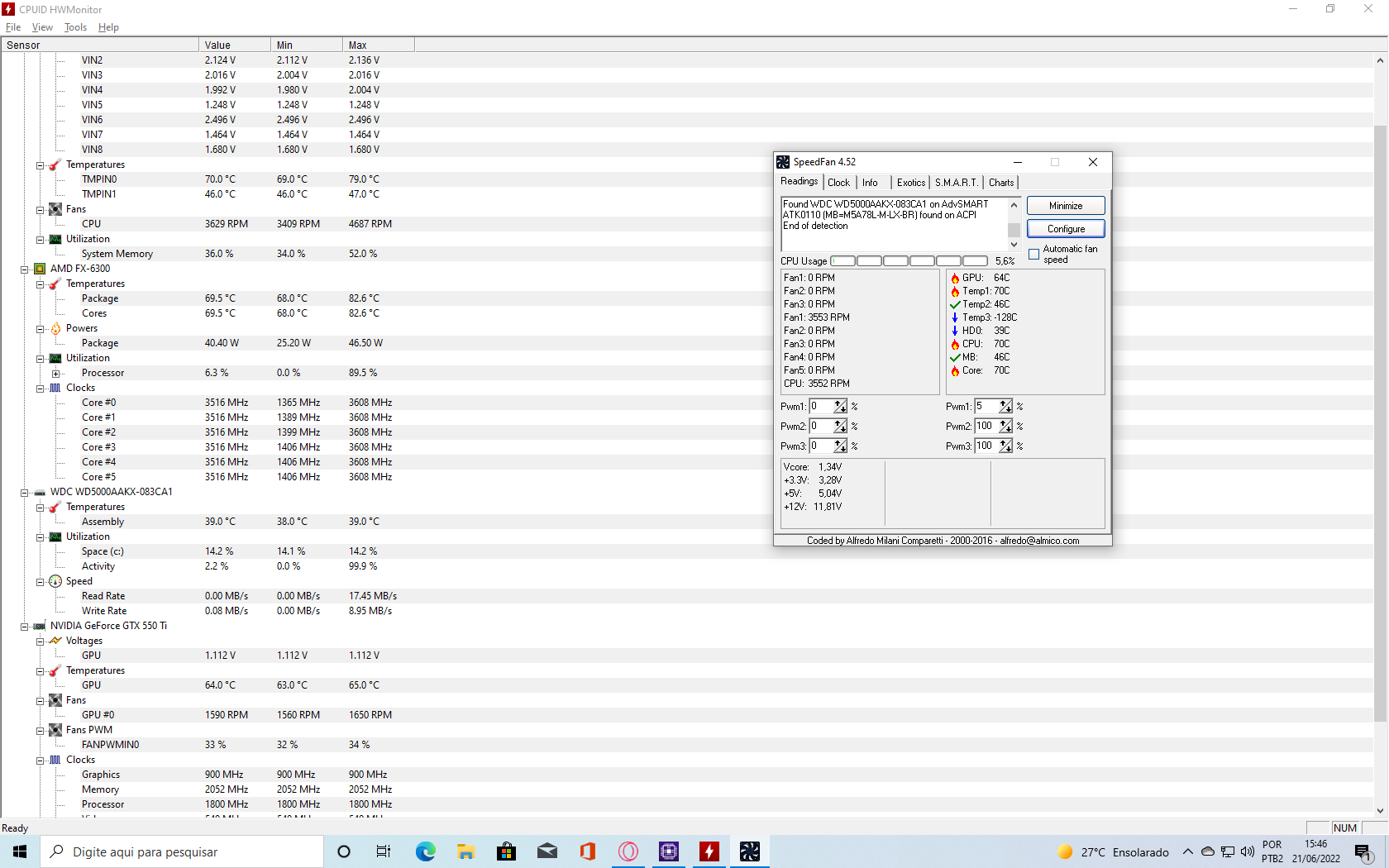Screen dimensions: 1389x868
Task: Click the green check icon next to MB
Action: pyautogui.click(x=955, y=357)
